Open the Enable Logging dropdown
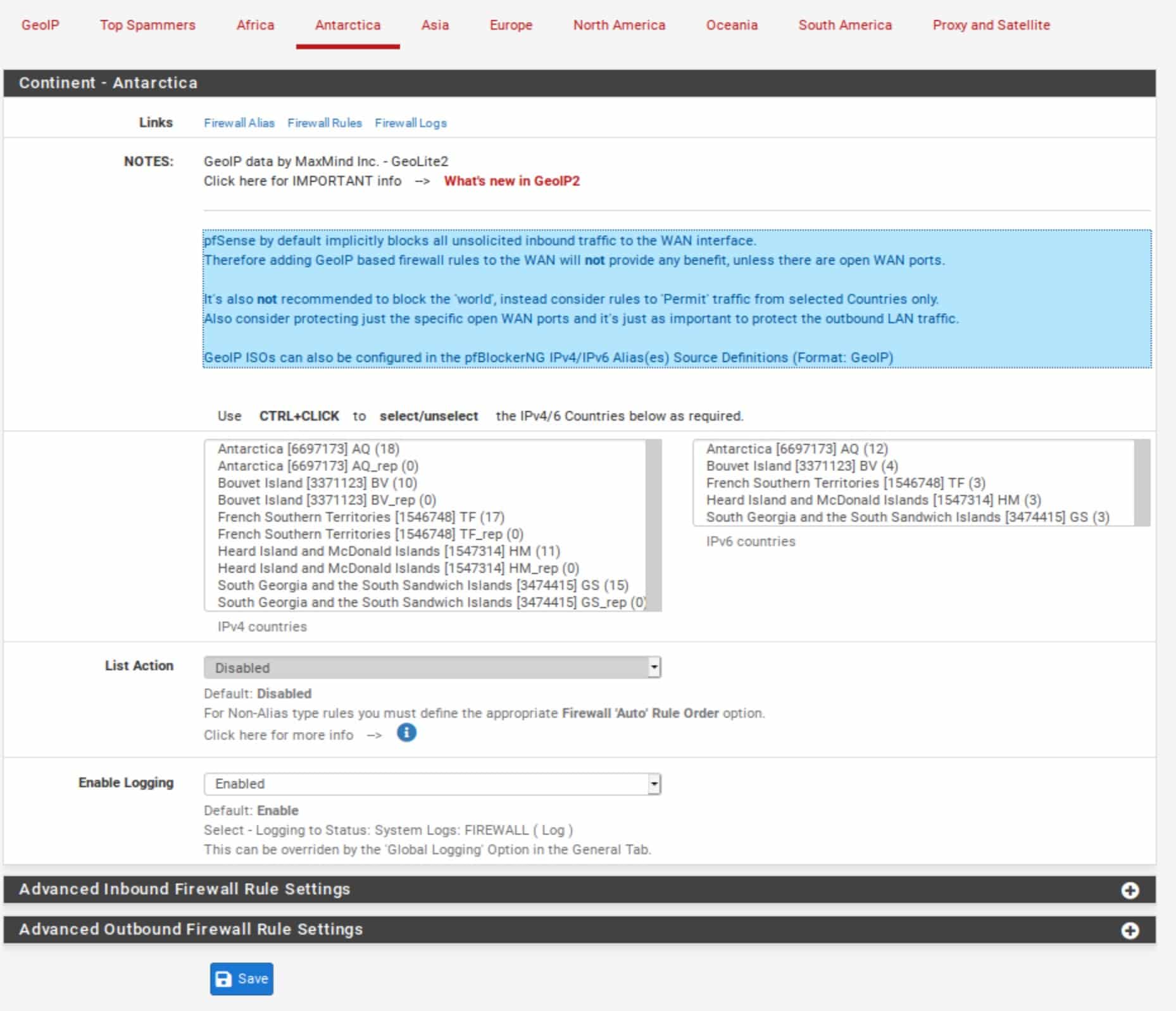This screenshot has height=1011, width=1176. 432,784
